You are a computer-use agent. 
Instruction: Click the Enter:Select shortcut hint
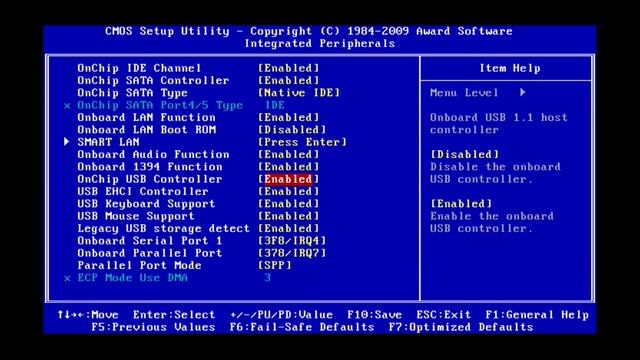tap(174, 315)
